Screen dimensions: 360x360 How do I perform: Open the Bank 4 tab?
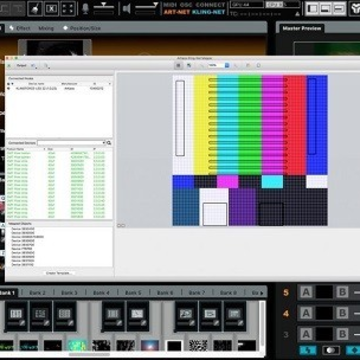click(101, 293)
